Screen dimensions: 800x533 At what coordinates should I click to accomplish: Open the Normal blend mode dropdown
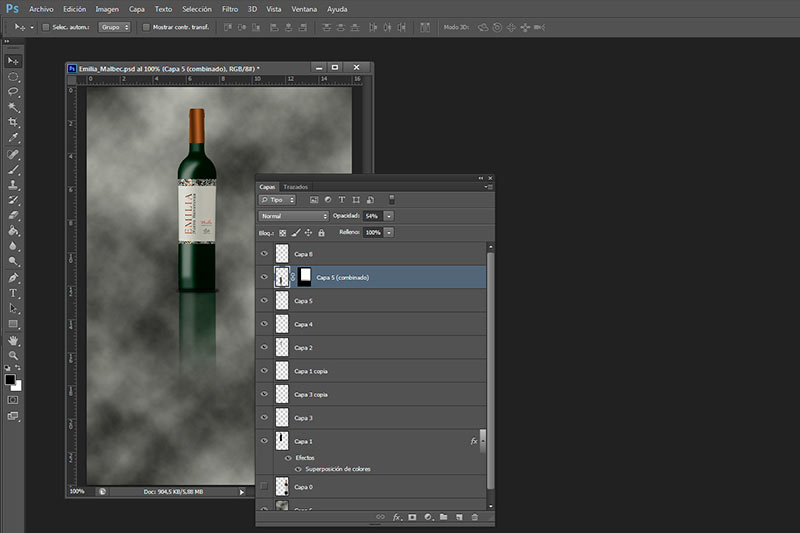click(293, 216)
